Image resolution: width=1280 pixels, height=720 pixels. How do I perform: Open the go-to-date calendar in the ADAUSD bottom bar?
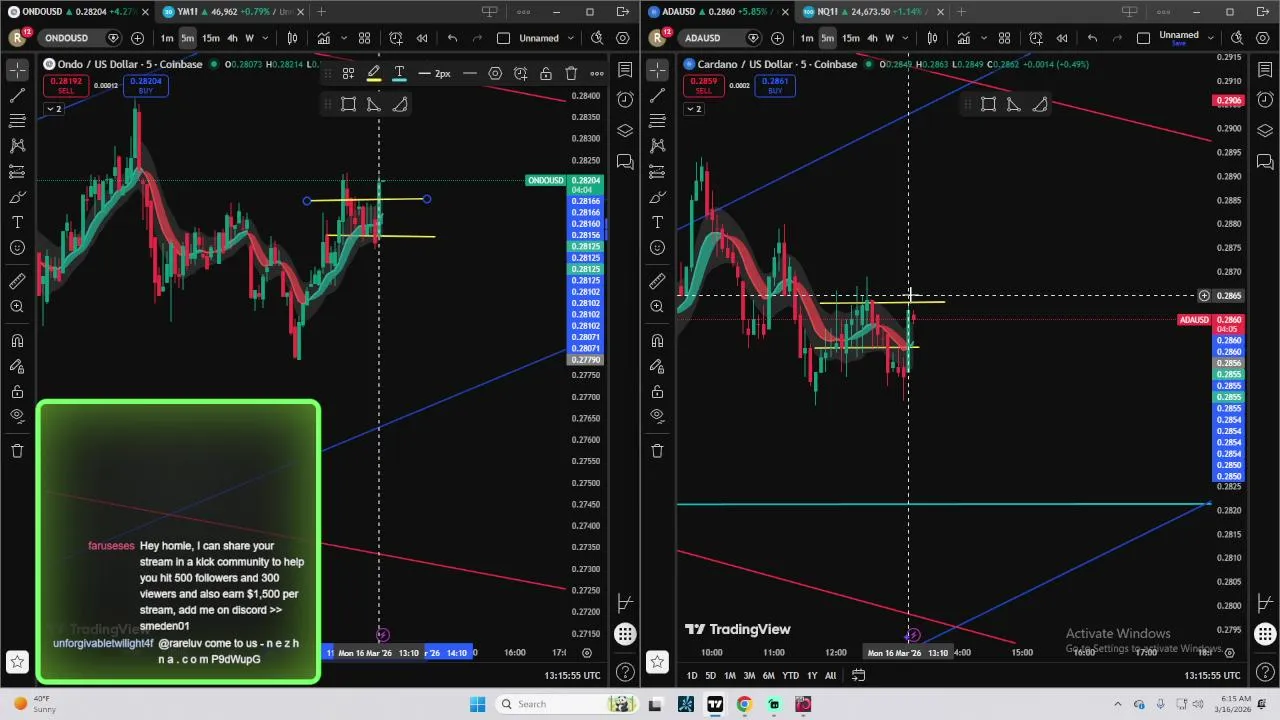point(858,676)
